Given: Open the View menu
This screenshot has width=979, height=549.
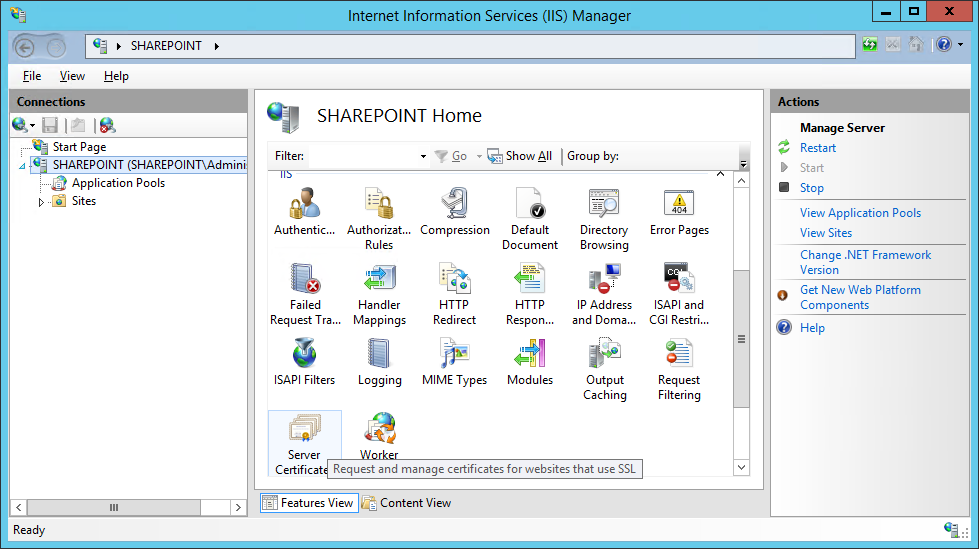Looking at the screenshot, I should tap(72, 76).
